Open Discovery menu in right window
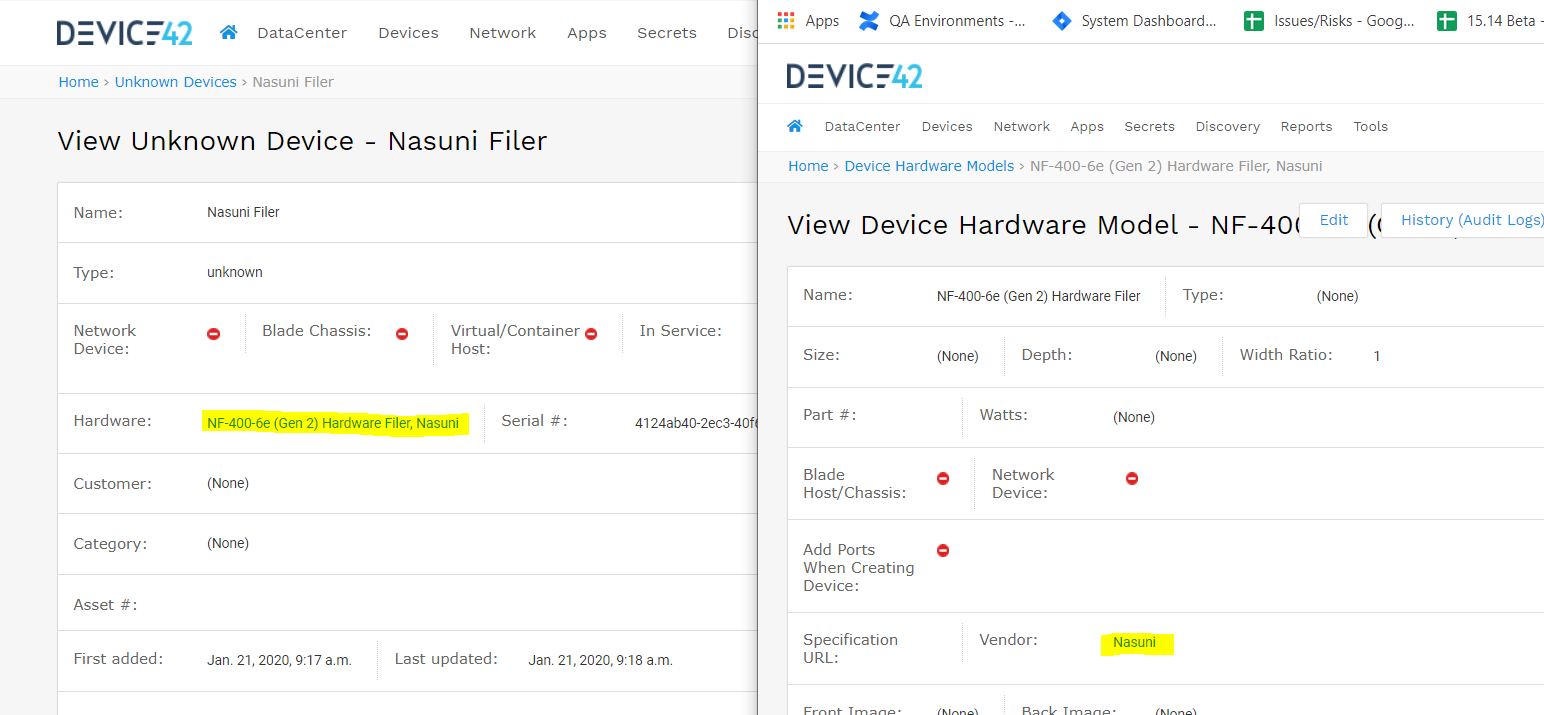This screenshot has height=715, width=1544. 1228,127
